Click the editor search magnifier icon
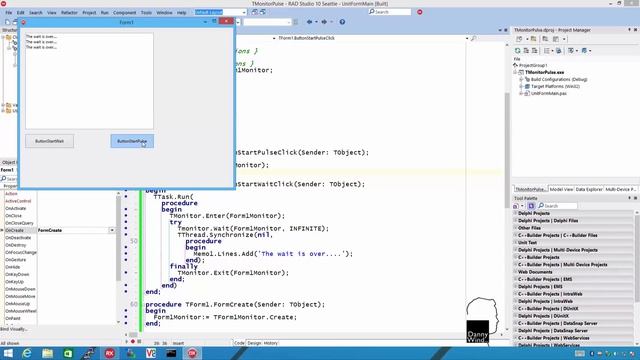The width and height of the screenshot is (640, 360). (473, 38)
